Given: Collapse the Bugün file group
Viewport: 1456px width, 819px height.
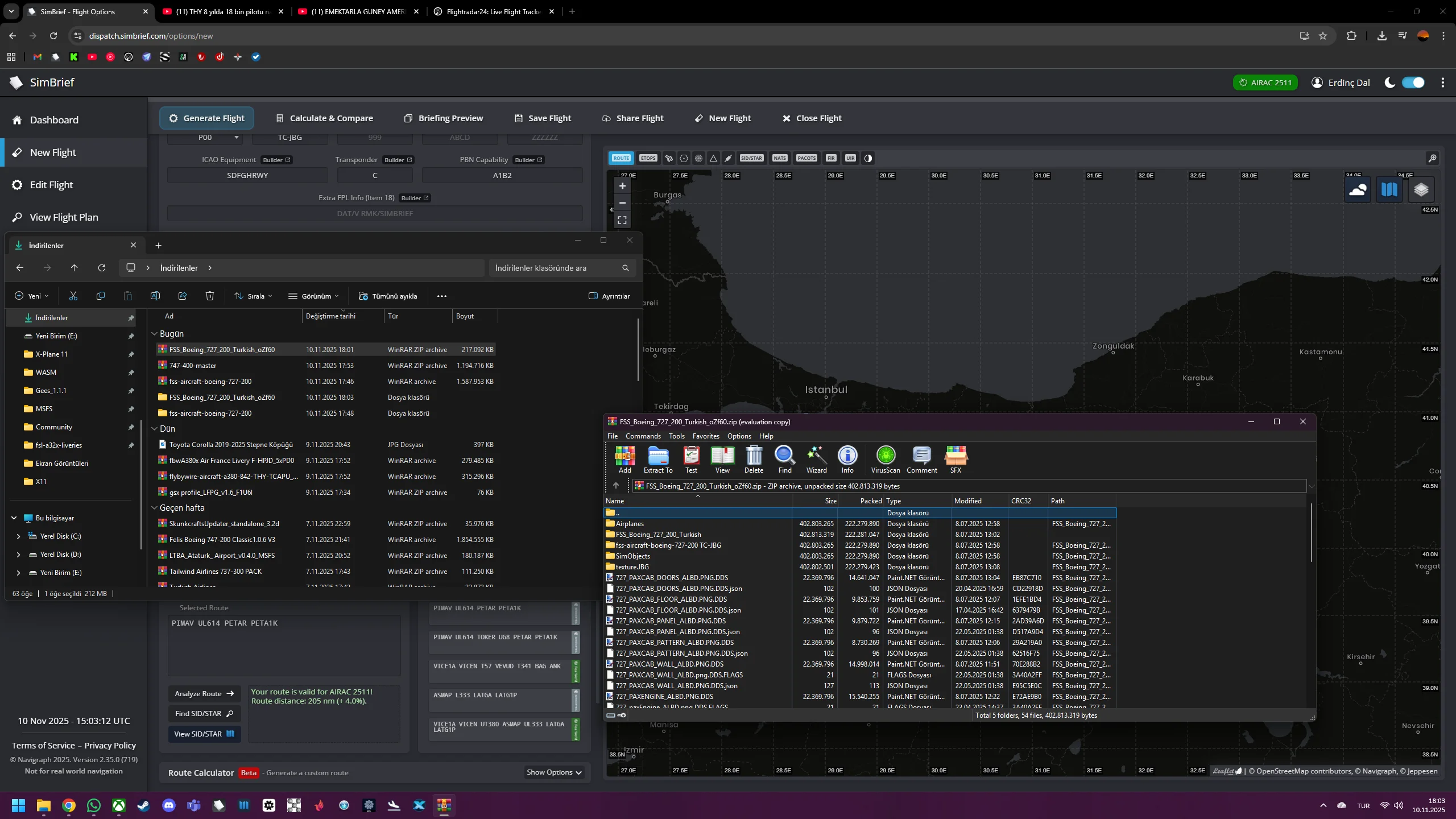Looking at the screenshot, I should coord(154,334).
